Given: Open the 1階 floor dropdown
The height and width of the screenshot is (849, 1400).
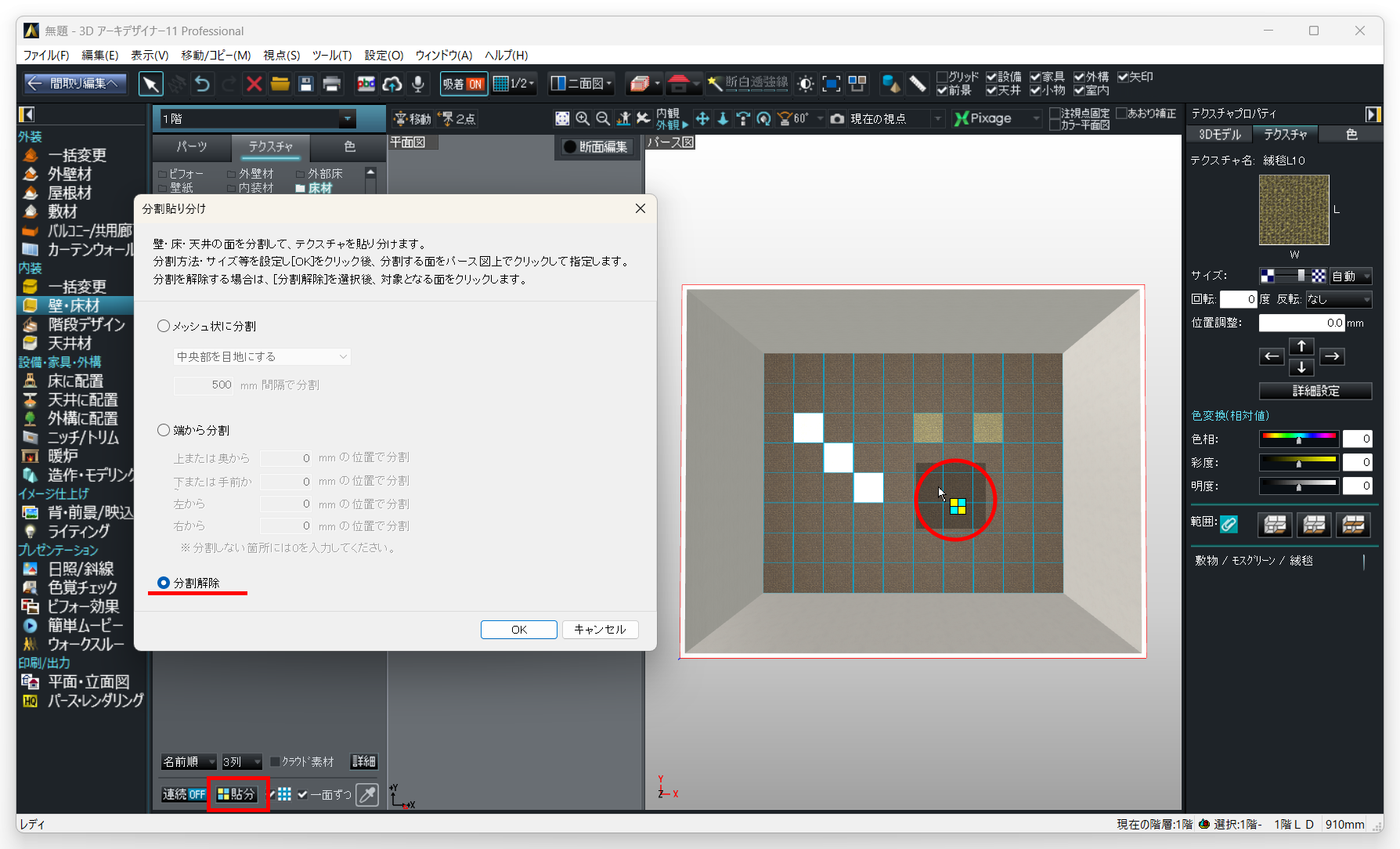Looking at the screenshot, I should point(347,119).
